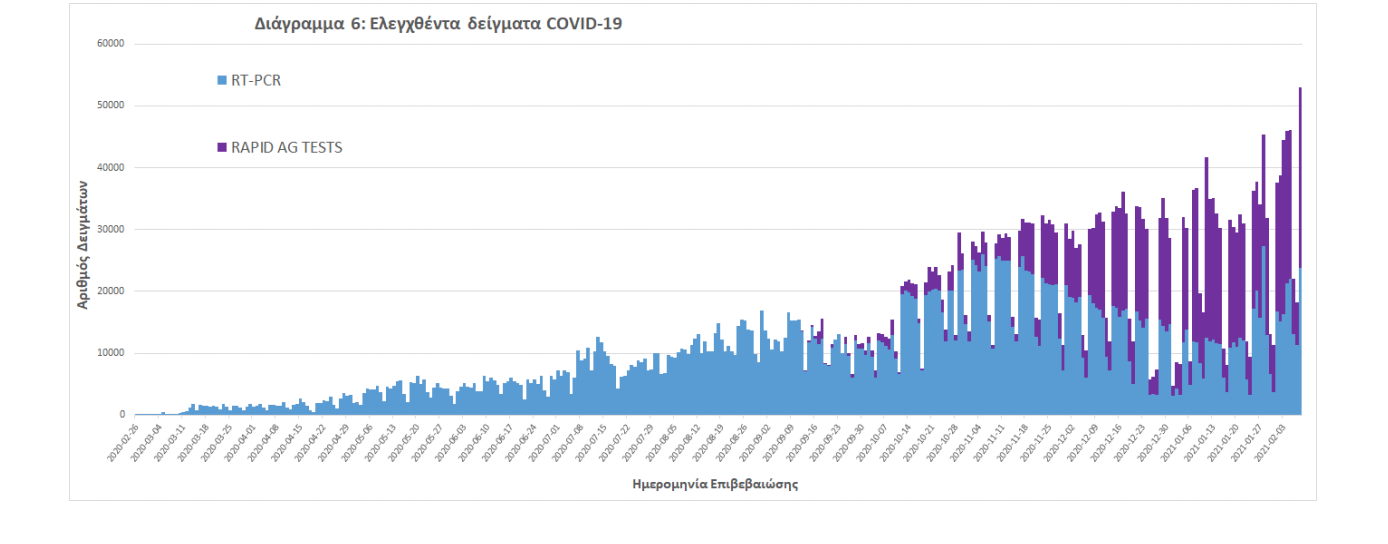Screen dimensions: 1388x544
Task: Click the 10000 y-axis tick label
Action: click(x=110, y=354)
